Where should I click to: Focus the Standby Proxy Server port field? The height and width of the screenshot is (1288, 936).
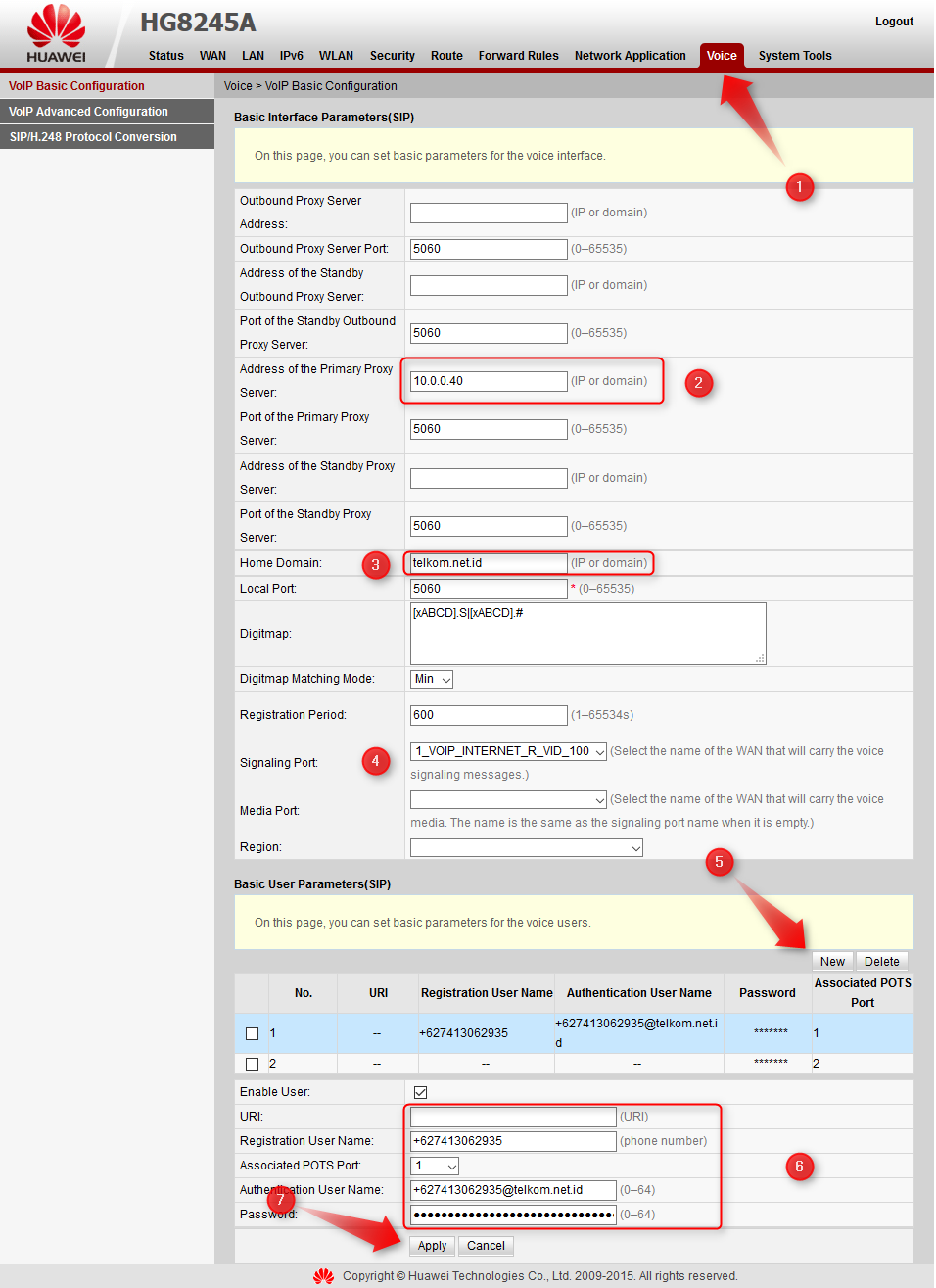[x=489, y=526]
